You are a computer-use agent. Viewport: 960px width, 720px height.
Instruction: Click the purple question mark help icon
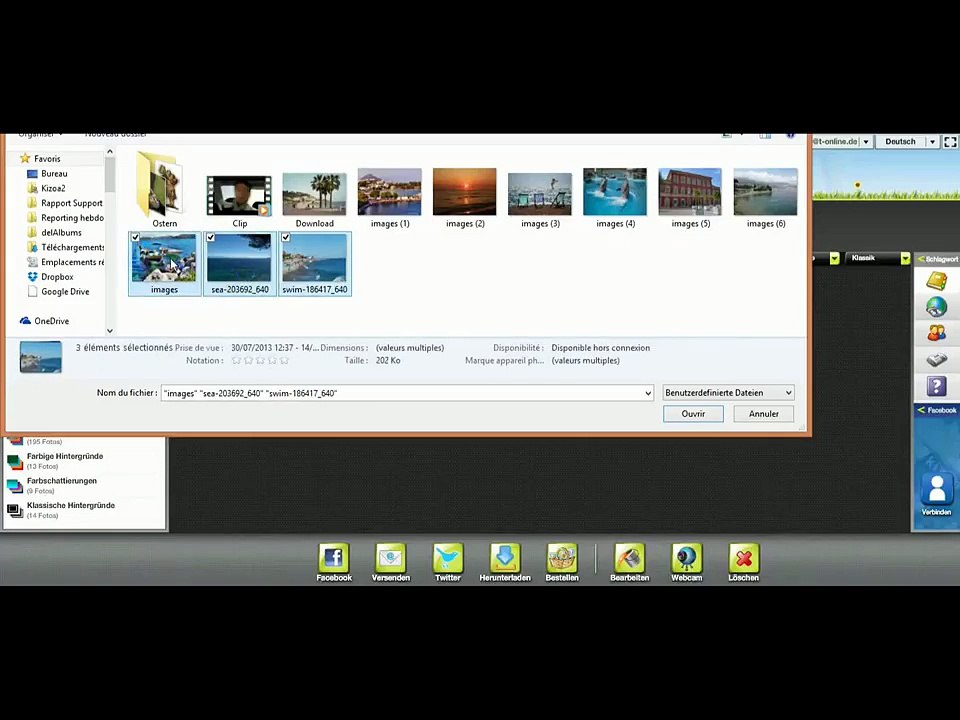(x=936, y=386)
